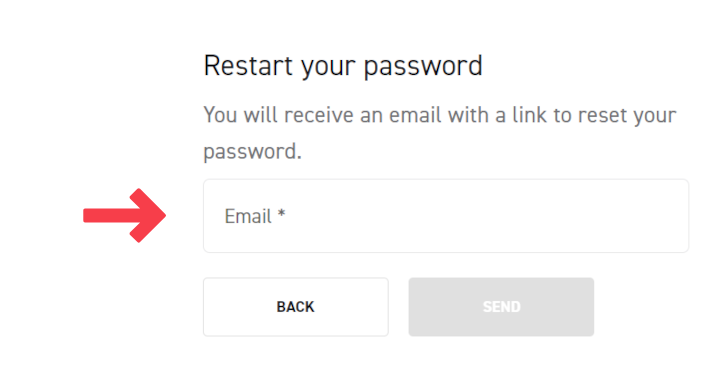Click the word 'password' in the heading
This screenshot has height=380, width=712.
point(423,67)
